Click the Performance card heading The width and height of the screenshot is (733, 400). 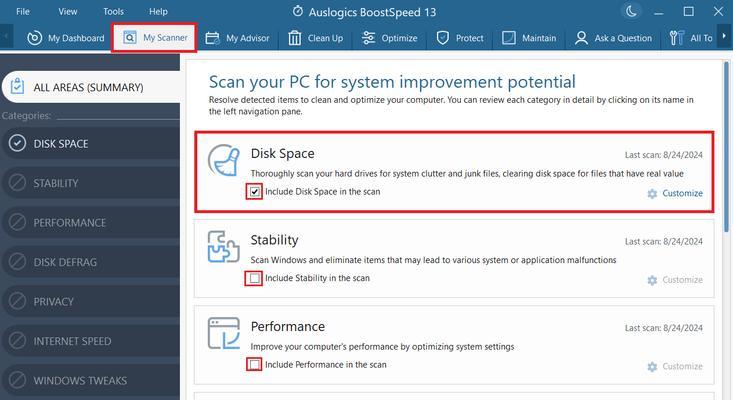tap(287, 327)
